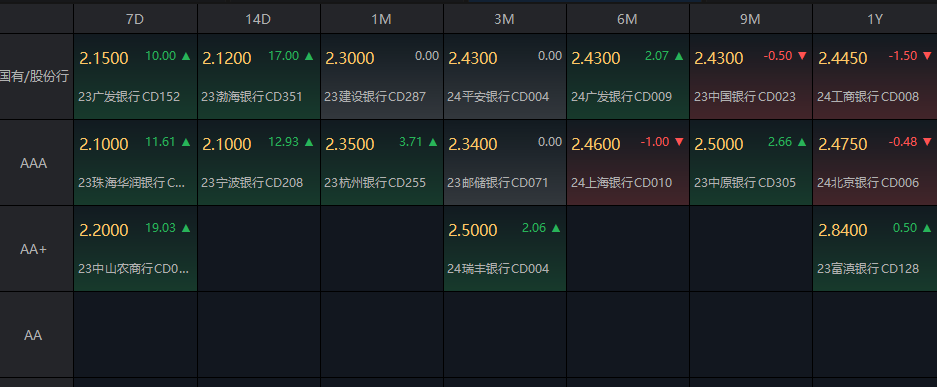Click red down arrow in 23中国银行CD023 cell
This screenshot has height=387, width=937.
click(x=802, y=56)
